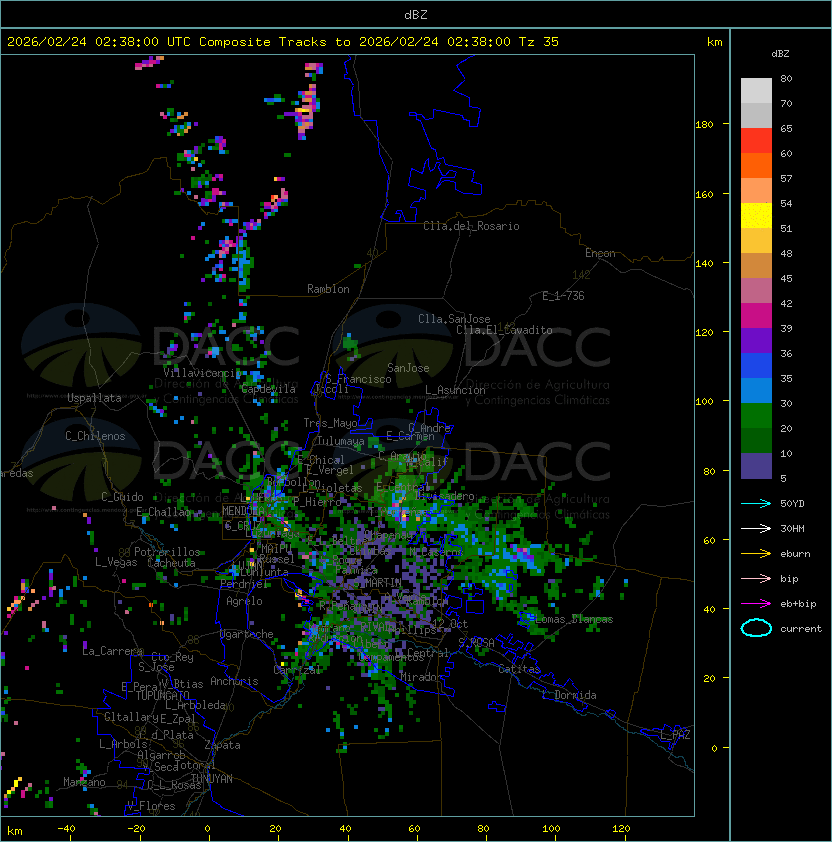Select the orange 57-60 dBZ swatch
This screenshot has width=832, height=842.
coord(756,166)
